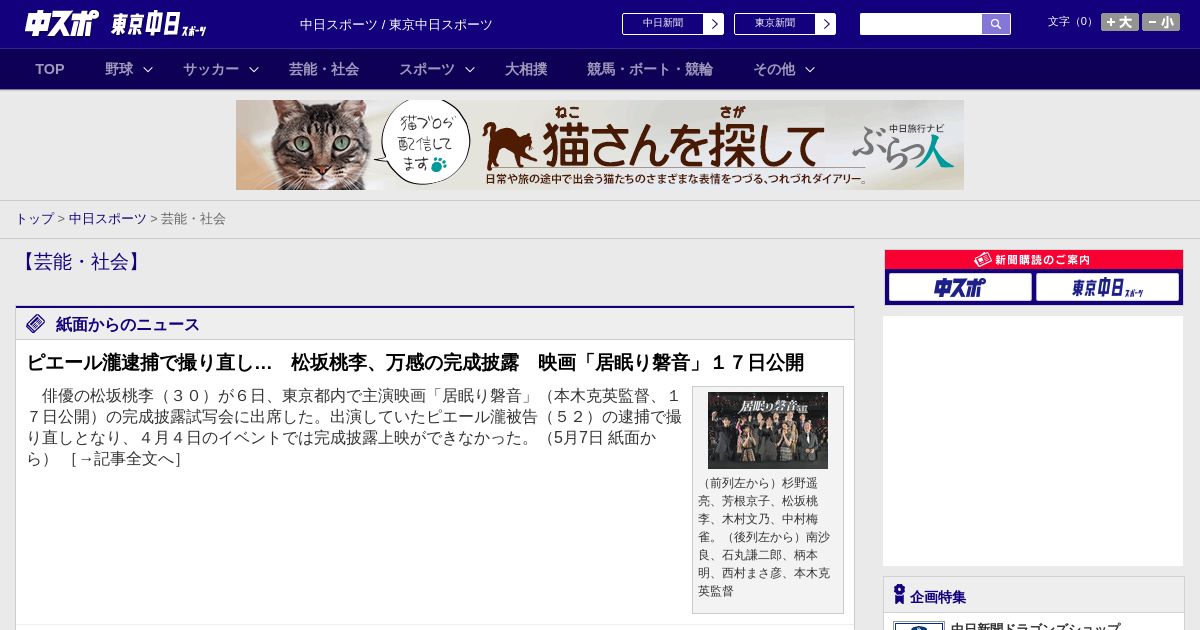Screen dimensions: 1200x630
Task: Expand the スポーツ dropdown chevron
Action: (470, 69)
